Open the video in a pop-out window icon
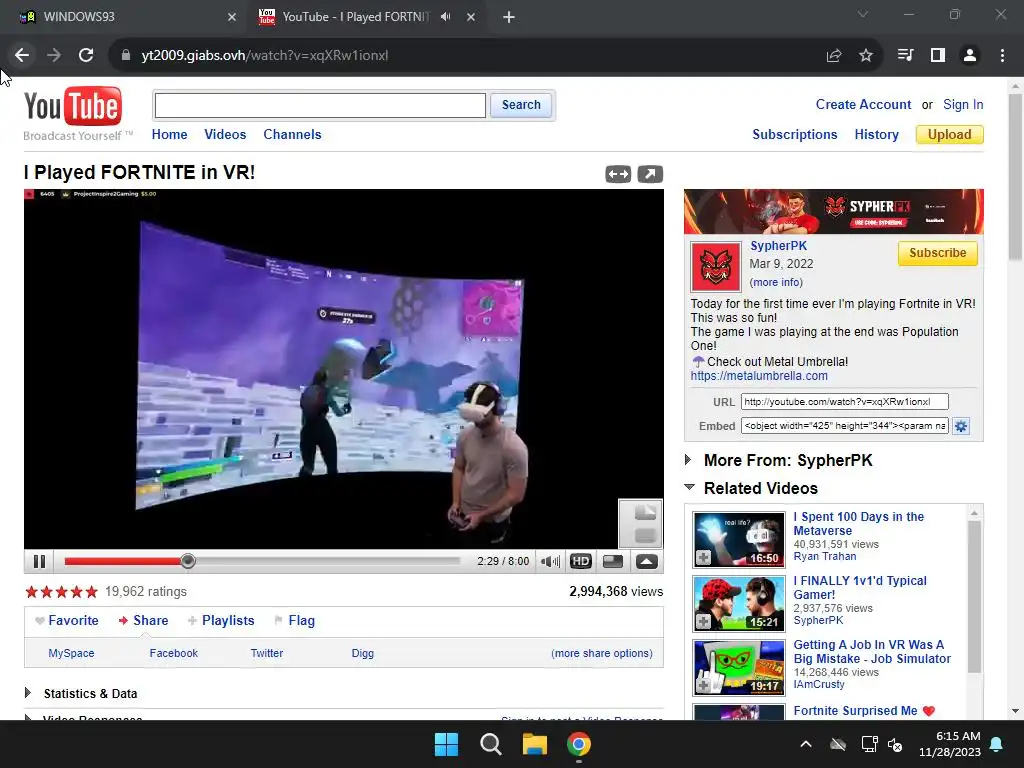The image size is (1024, 768). (x=650, y=174)
